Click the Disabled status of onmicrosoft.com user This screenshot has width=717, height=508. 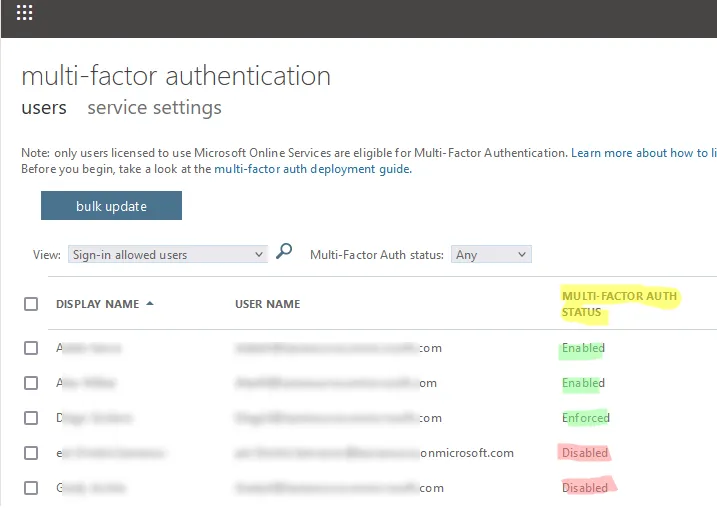coord(585,453)
